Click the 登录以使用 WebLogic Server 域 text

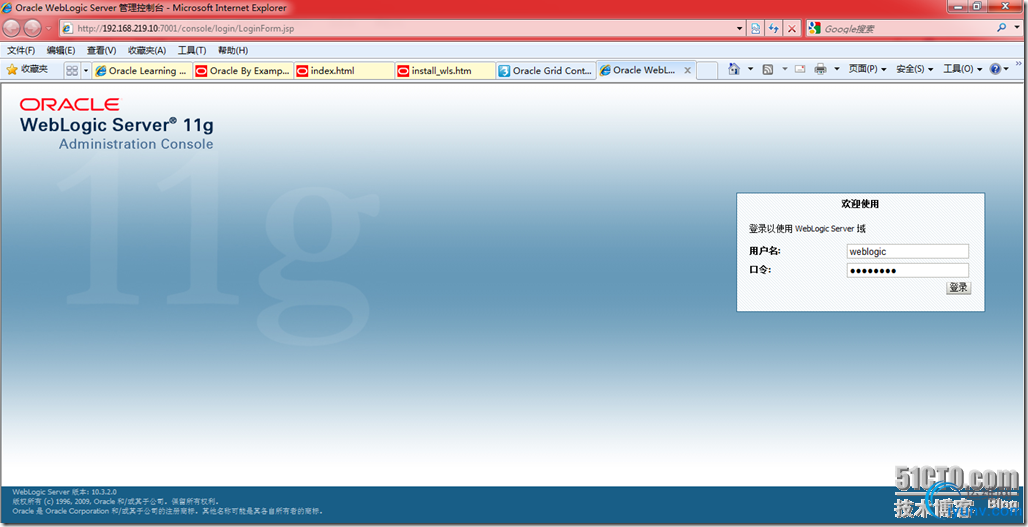tap(807, 229)
